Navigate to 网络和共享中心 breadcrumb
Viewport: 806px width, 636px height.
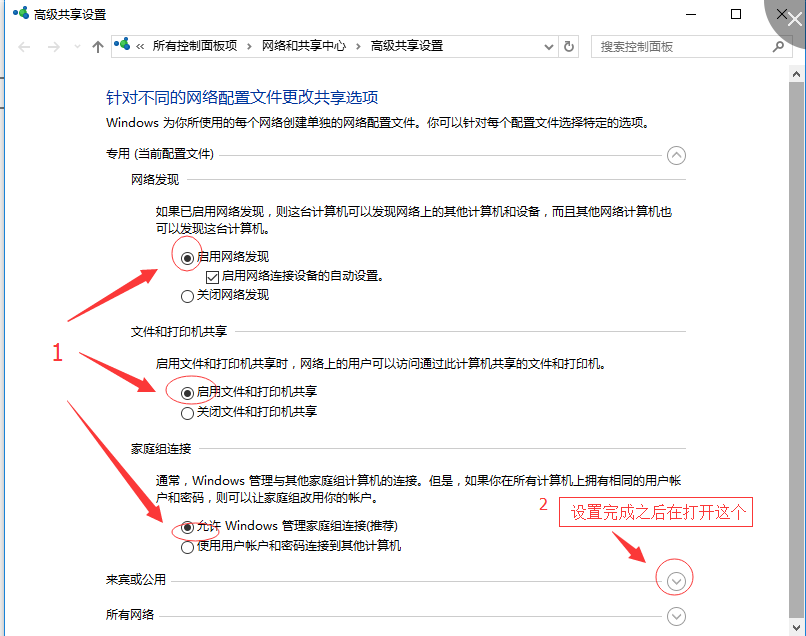(304, 46)
